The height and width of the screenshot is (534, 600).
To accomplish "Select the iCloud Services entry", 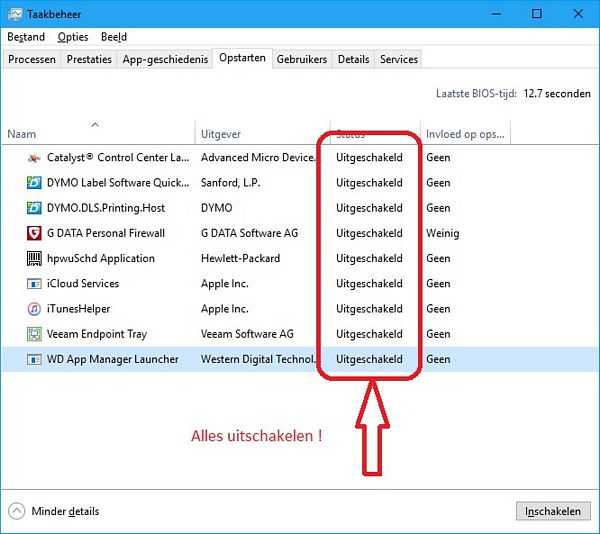I will click(x=83, y=284).
